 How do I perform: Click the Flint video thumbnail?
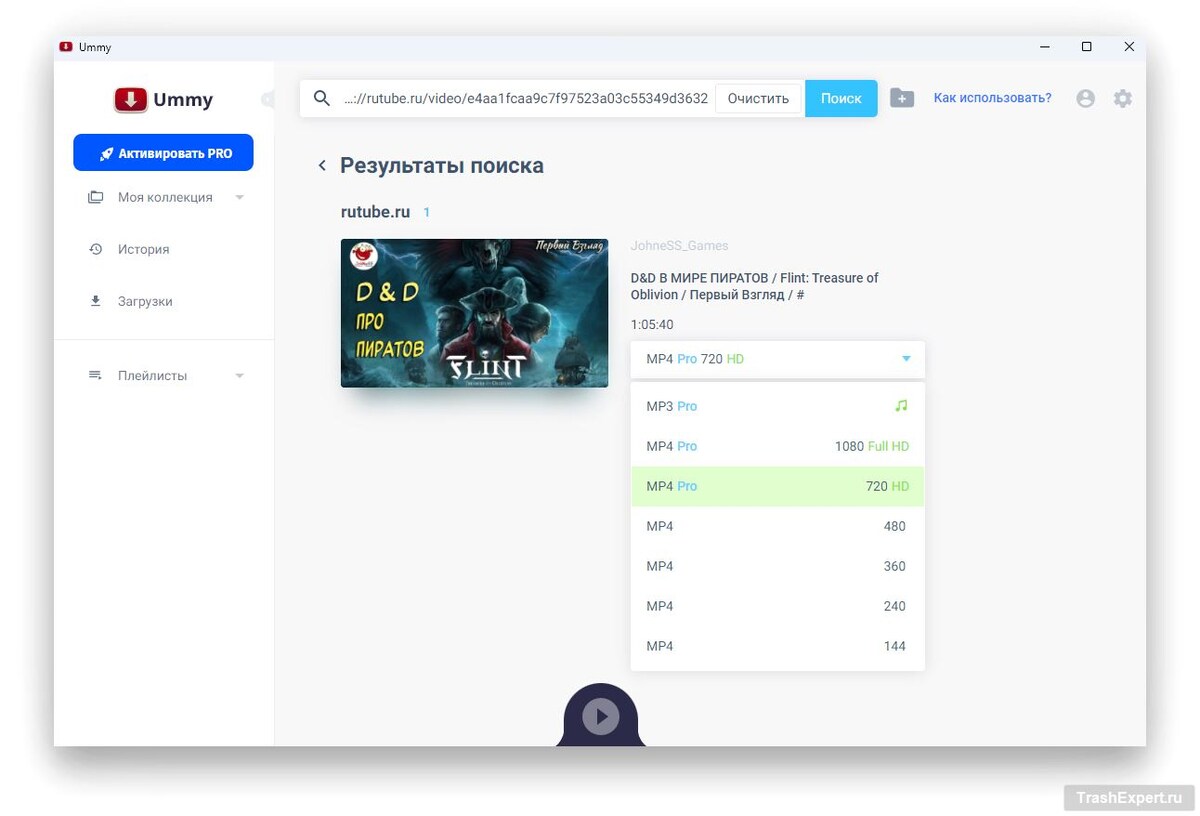coord(474,313)
